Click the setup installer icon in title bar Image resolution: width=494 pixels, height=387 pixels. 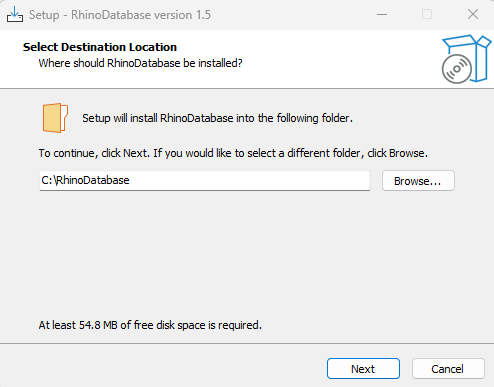click(15, 15)
